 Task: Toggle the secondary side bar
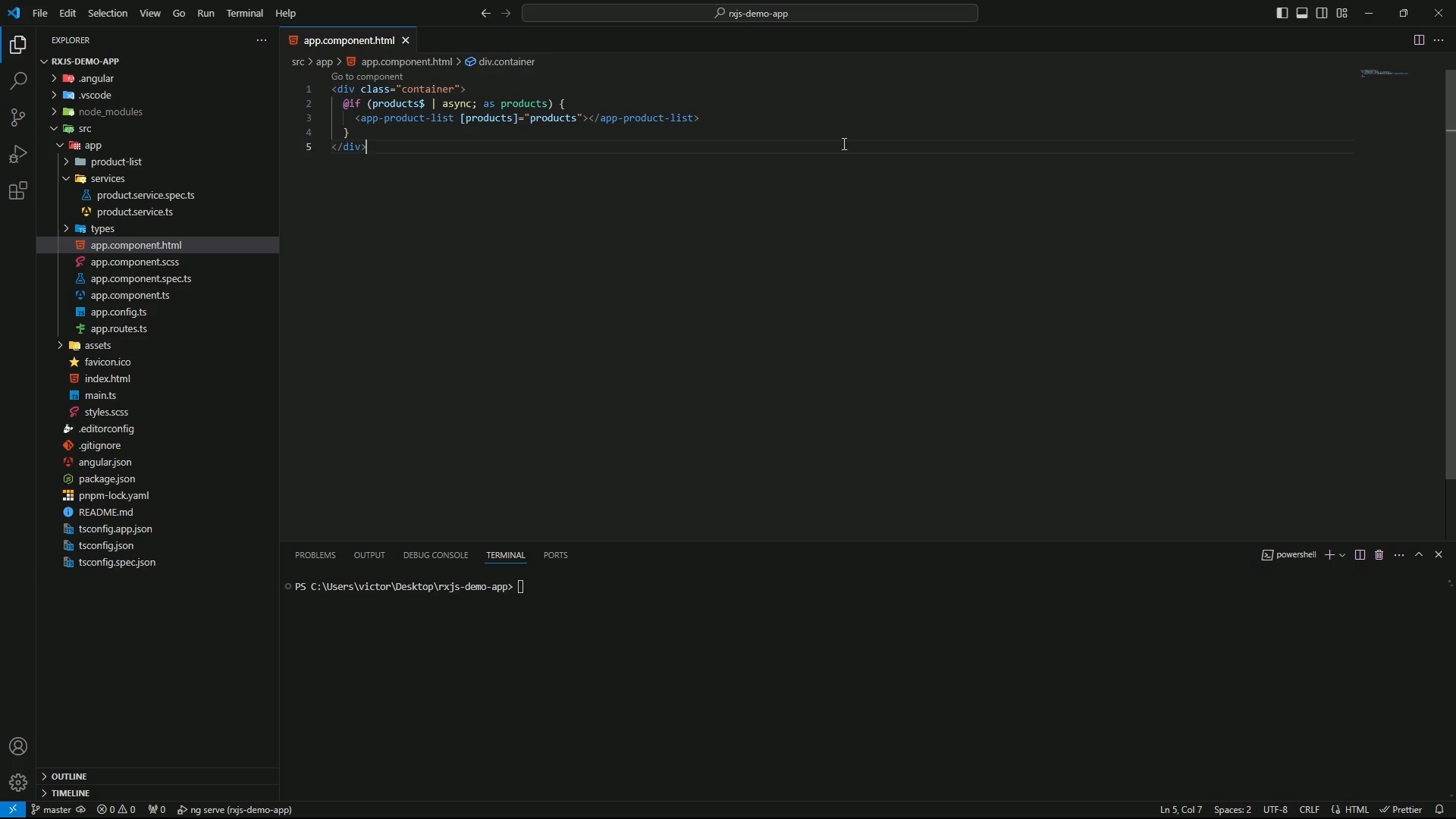1322,13
